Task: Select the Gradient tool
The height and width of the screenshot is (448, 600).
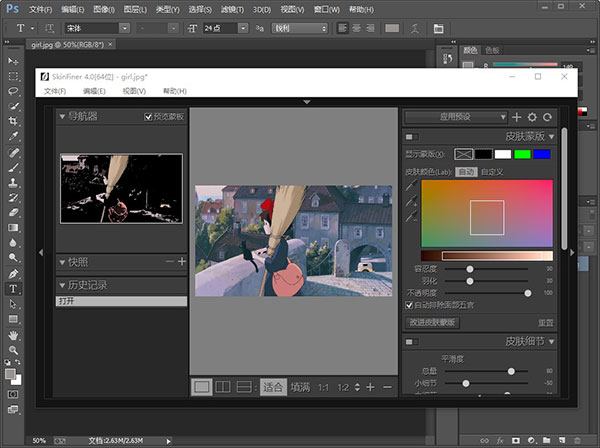Action: (13, 228)
